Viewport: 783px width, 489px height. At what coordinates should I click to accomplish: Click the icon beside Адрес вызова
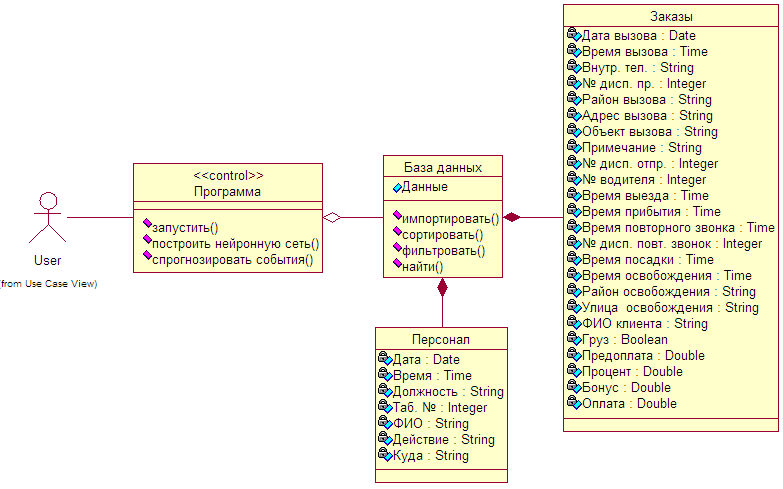click(x=574, y=115)
